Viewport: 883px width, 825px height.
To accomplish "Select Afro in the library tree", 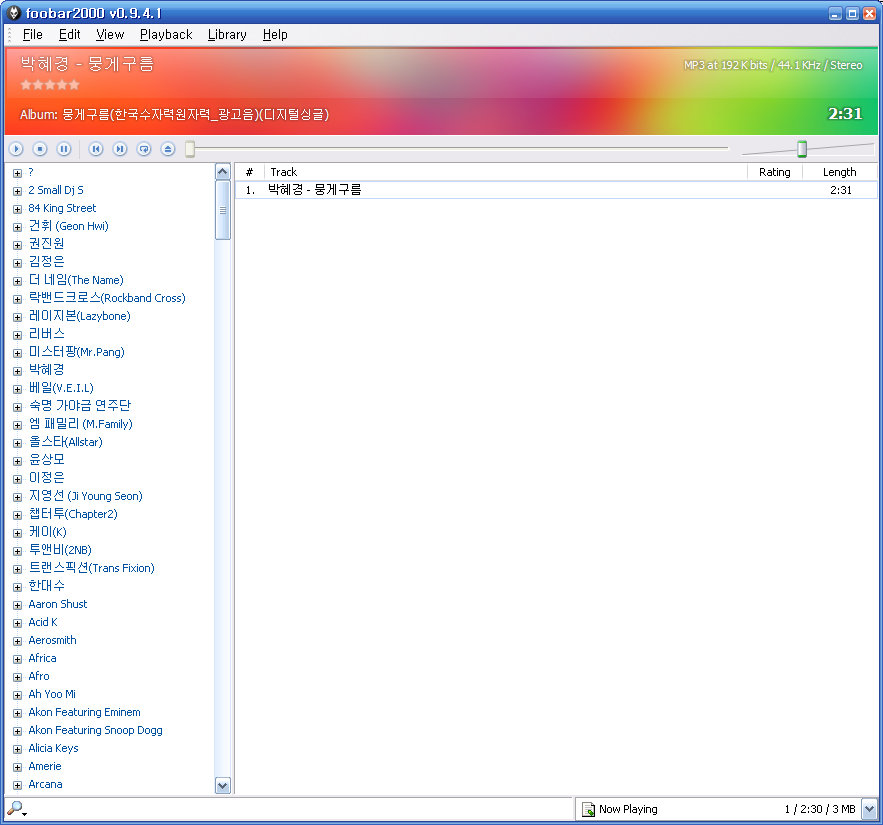I will [x=39, y=676].
